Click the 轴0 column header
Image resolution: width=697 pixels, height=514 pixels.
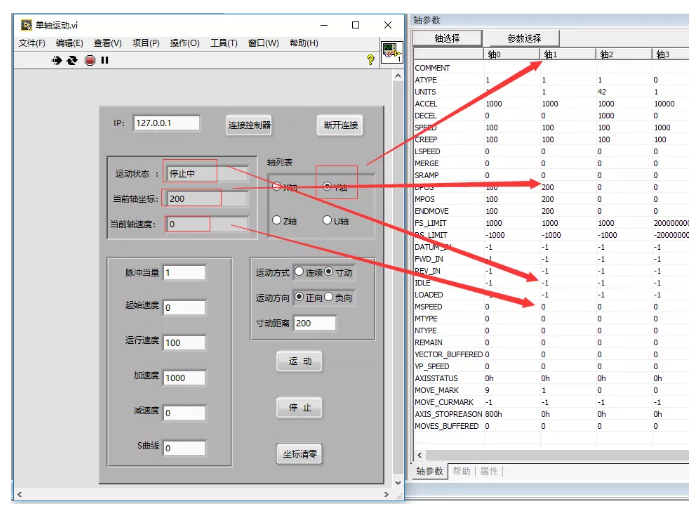click(x=512, y=54)
